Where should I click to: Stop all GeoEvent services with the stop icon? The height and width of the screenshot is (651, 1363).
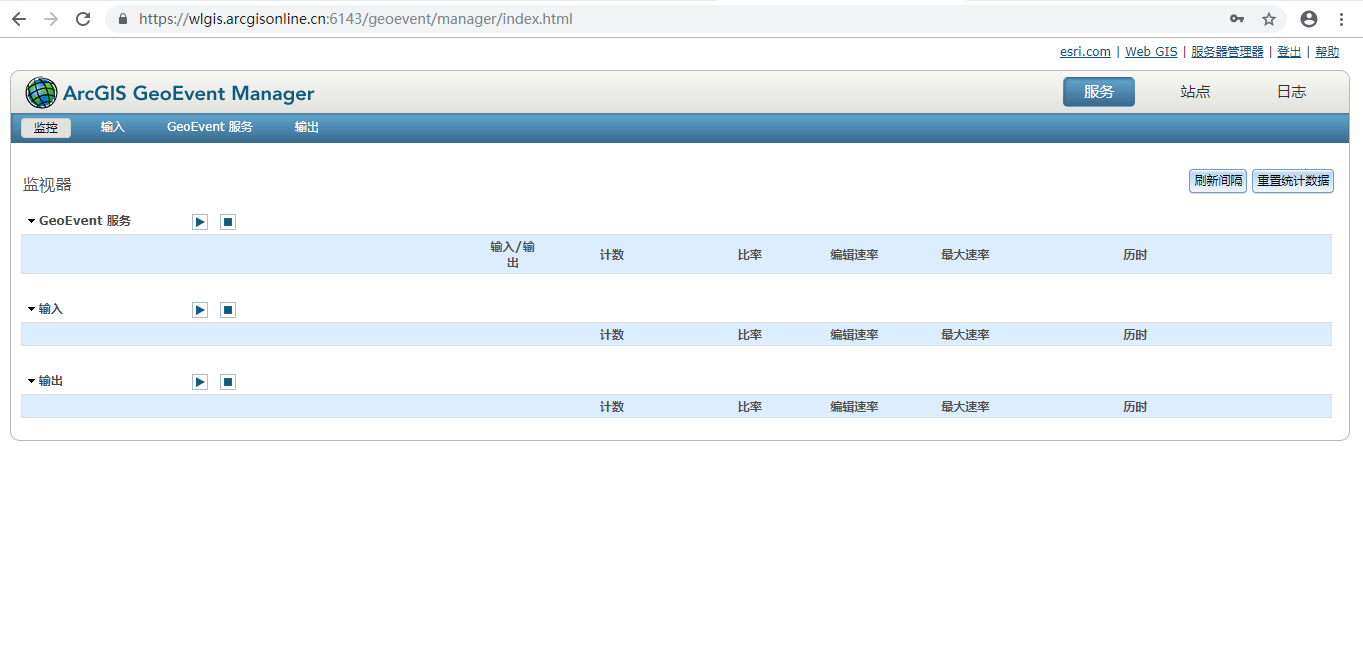(227, 221)
